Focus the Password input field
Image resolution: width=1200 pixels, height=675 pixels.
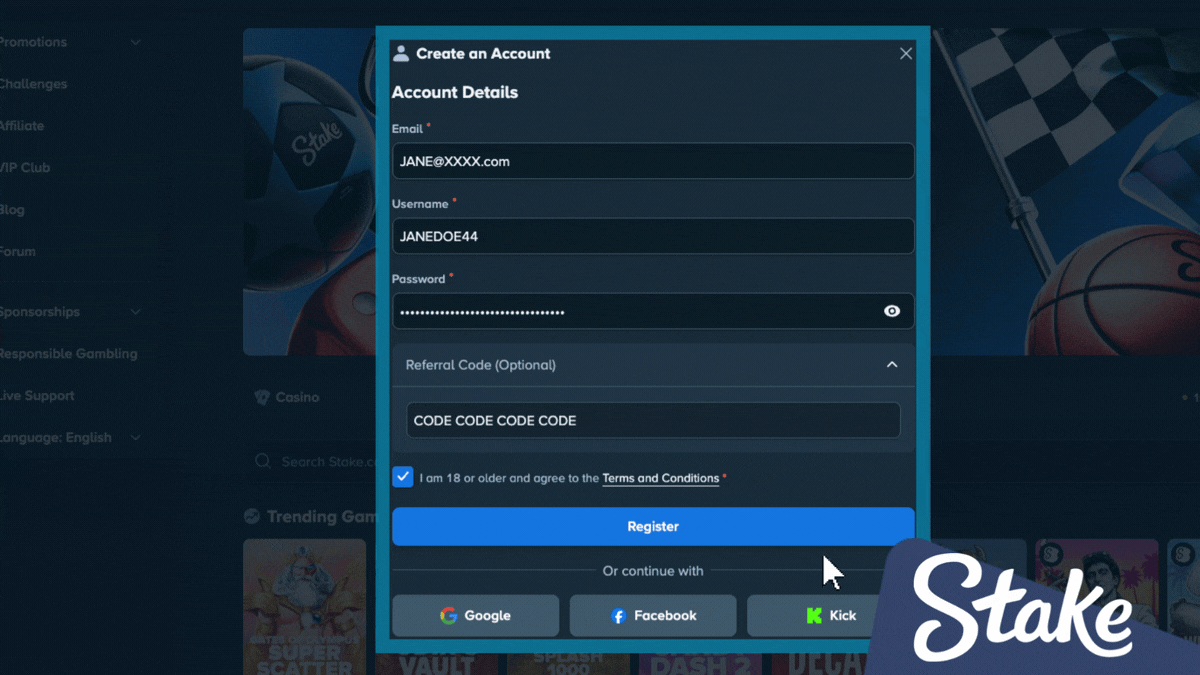pyautogui.click(x=653, y=312)
